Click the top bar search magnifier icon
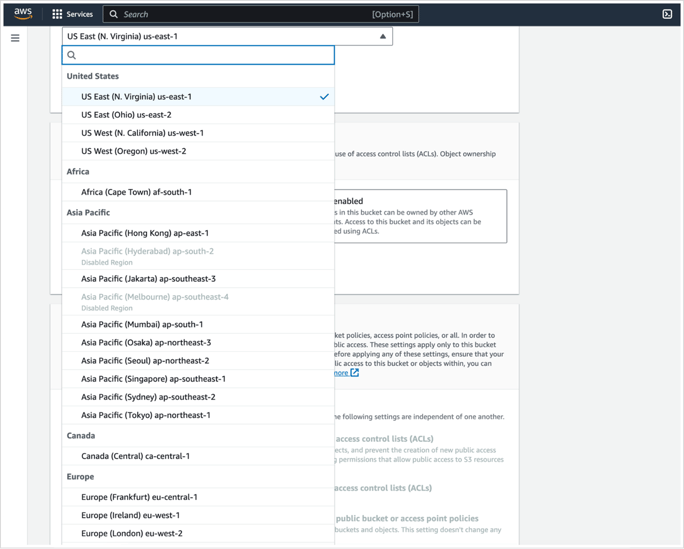This screenshot has height=549, width=684. point(114,14)
